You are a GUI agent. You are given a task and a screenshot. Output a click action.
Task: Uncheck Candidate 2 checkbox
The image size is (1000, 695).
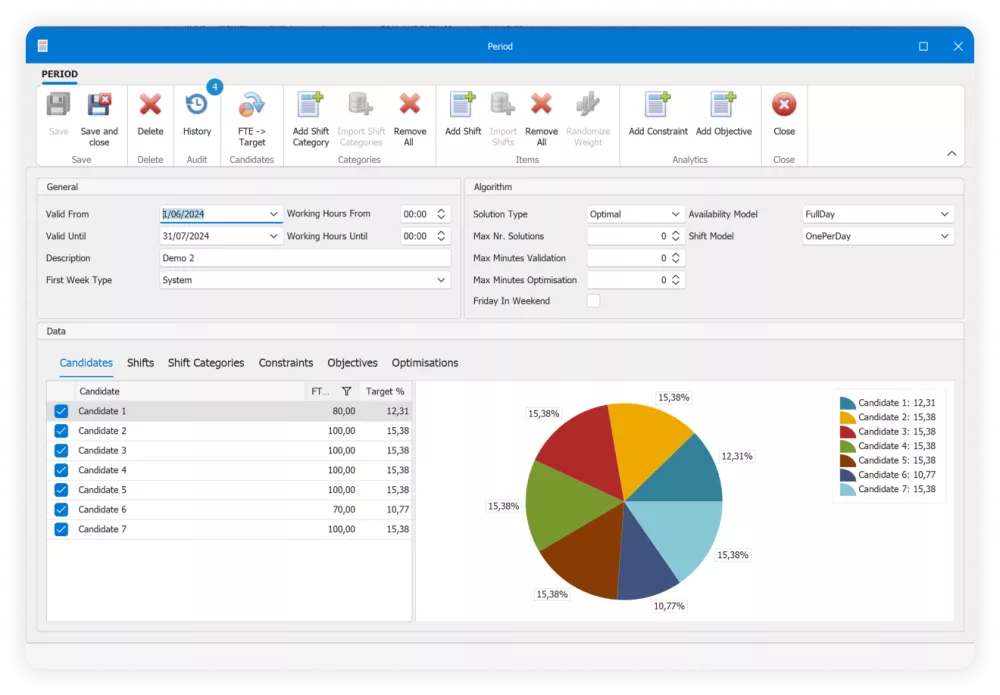61,431
